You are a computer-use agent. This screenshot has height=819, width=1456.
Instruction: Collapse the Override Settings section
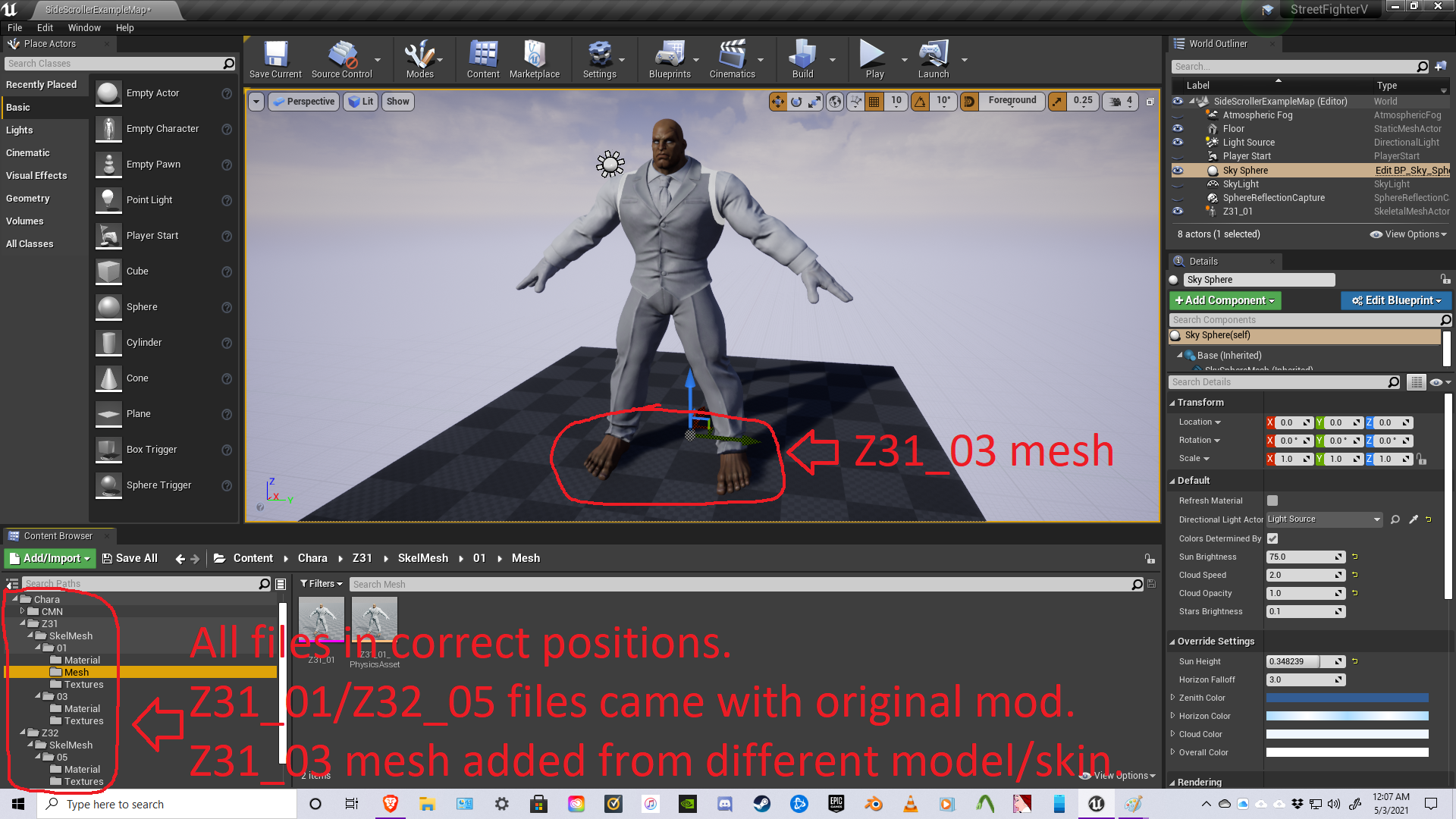[1172, 642]
